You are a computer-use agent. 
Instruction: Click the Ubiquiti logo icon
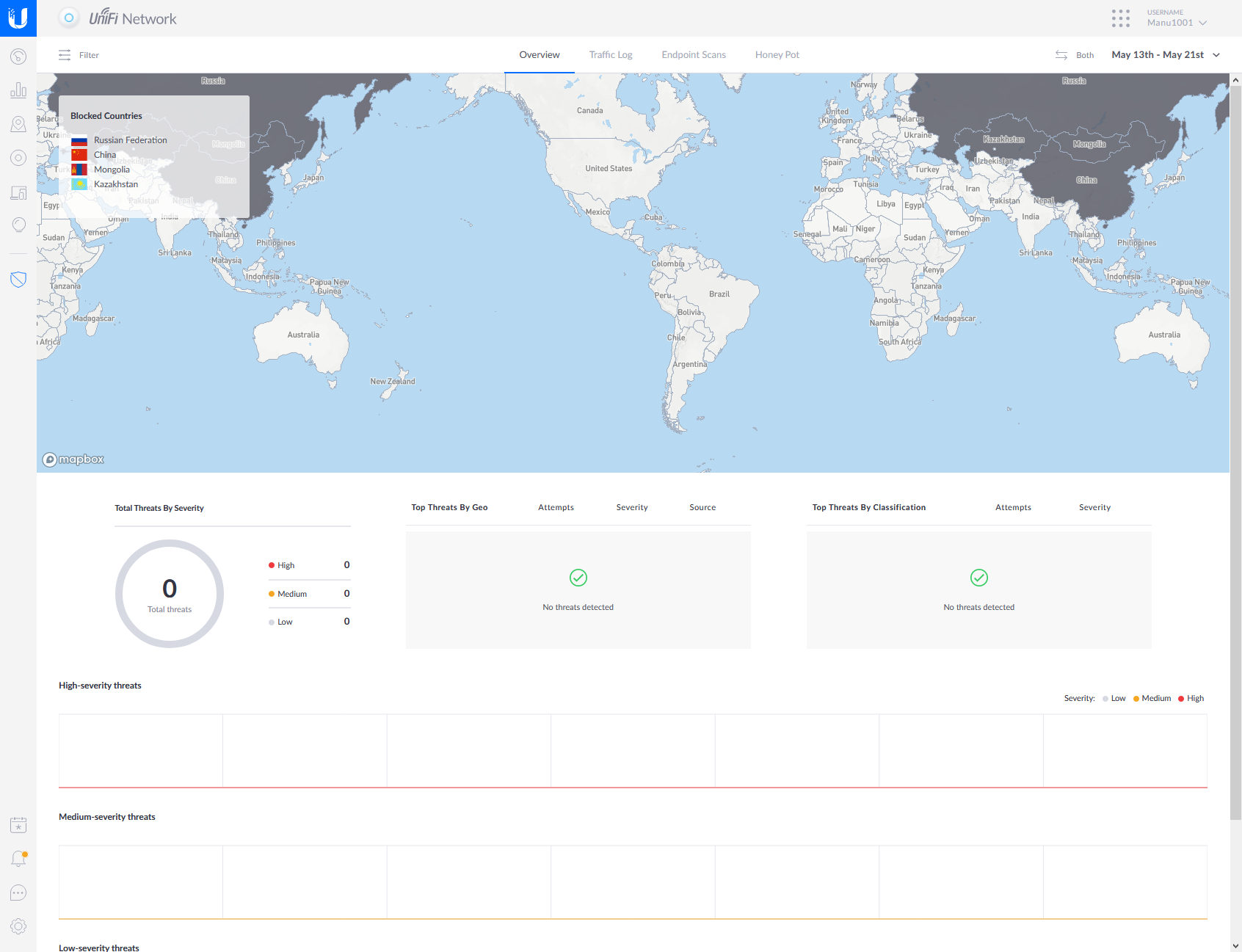(x=18, y=18)
